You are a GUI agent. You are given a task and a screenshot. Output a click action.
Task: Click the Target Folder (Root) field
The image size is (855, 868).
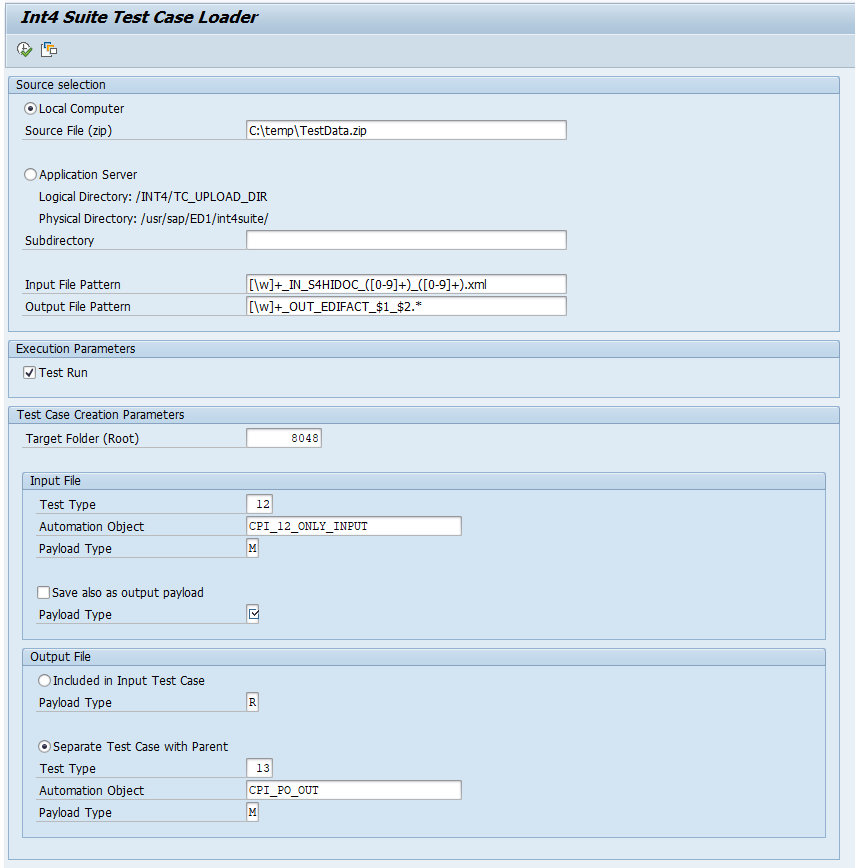[284, 438]
